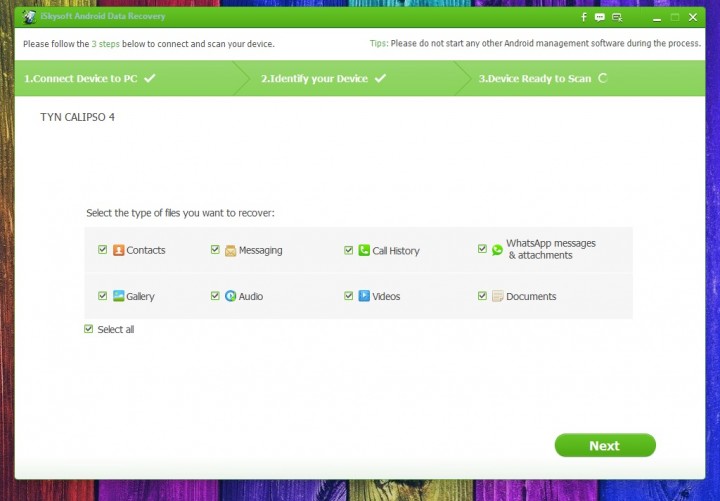Click the Gallery picture icon
This screenshot has width=720, height=501.
click(x=118, y=296)
